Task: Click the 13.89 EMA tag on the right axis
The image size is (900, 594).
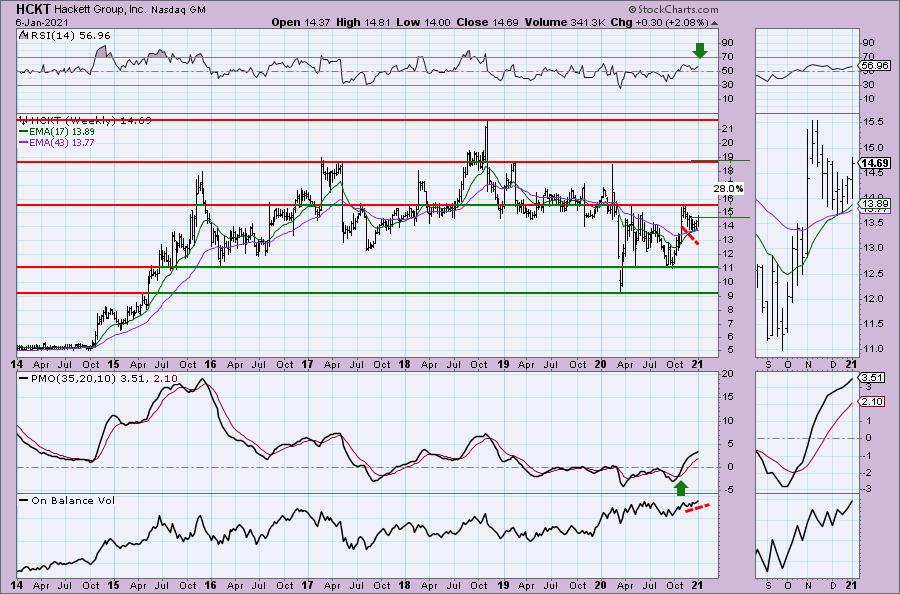Action: click(875, 204)
